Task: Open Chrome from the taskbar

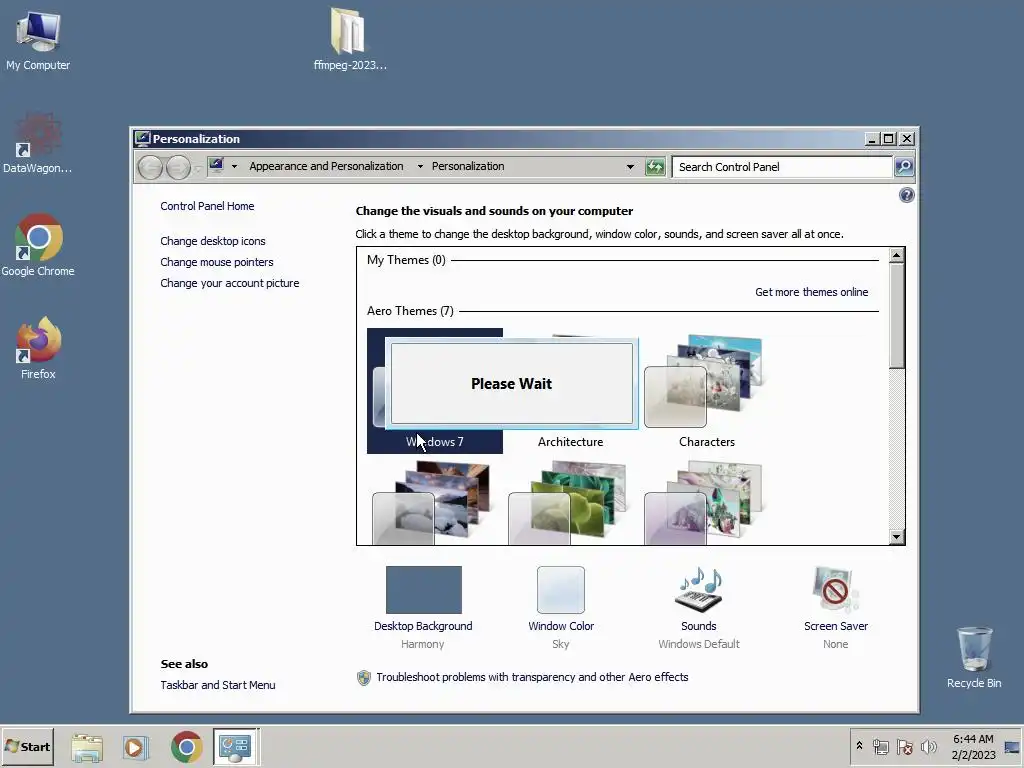Action: [186, 747]
